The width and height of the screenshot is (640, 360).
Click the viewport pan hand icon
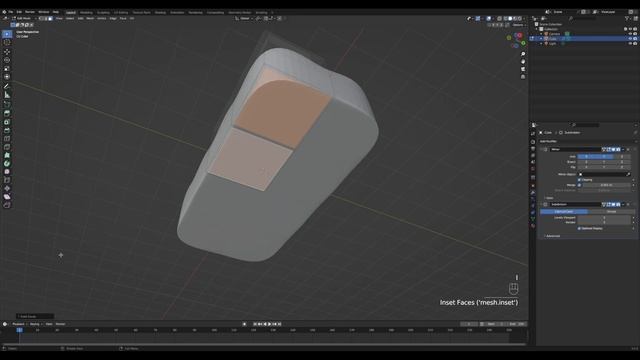(x=523, y=62)
